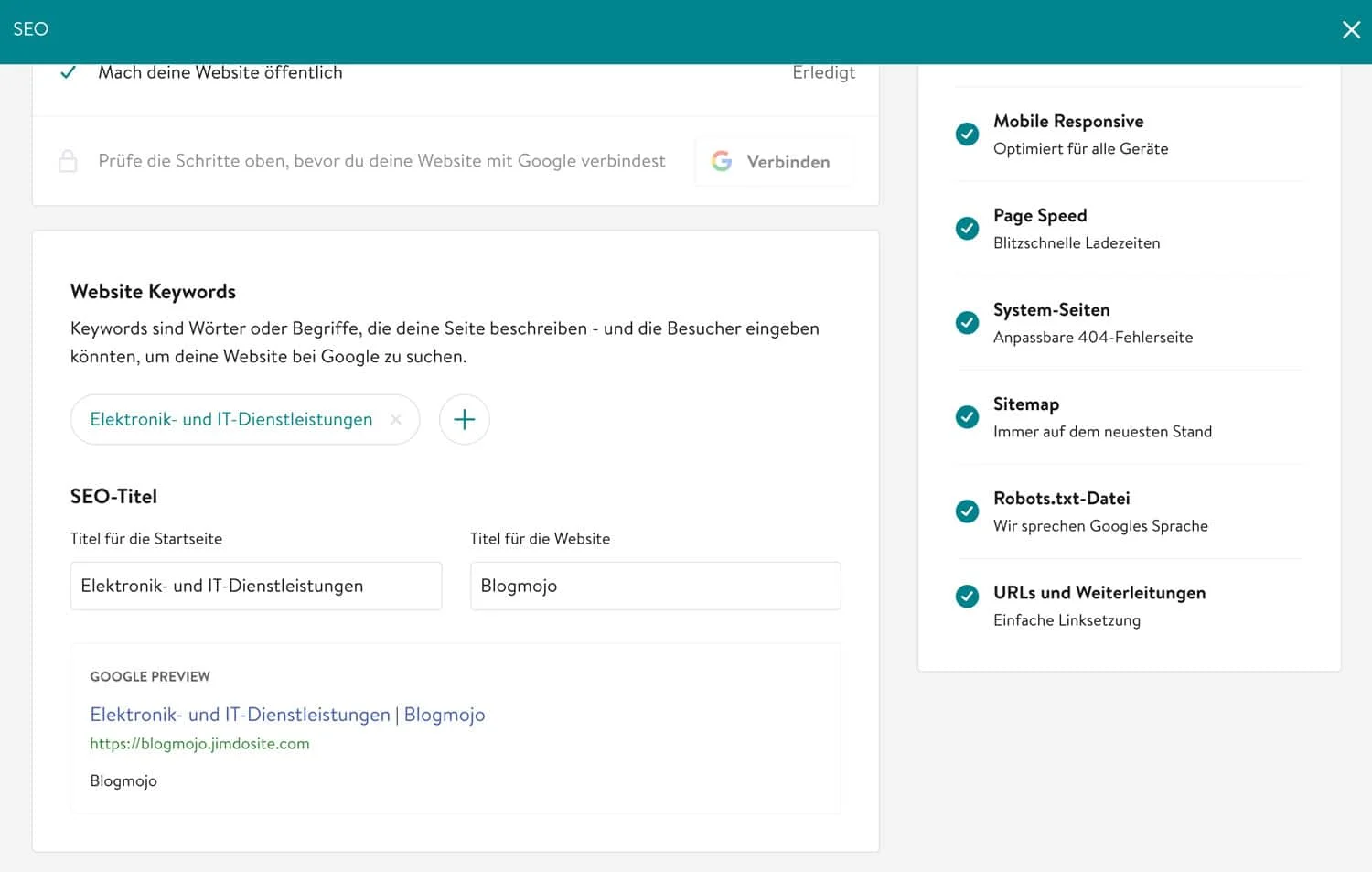Open the Google Preview section heading
Viewport: 1372px width, 872px height.
150,676
